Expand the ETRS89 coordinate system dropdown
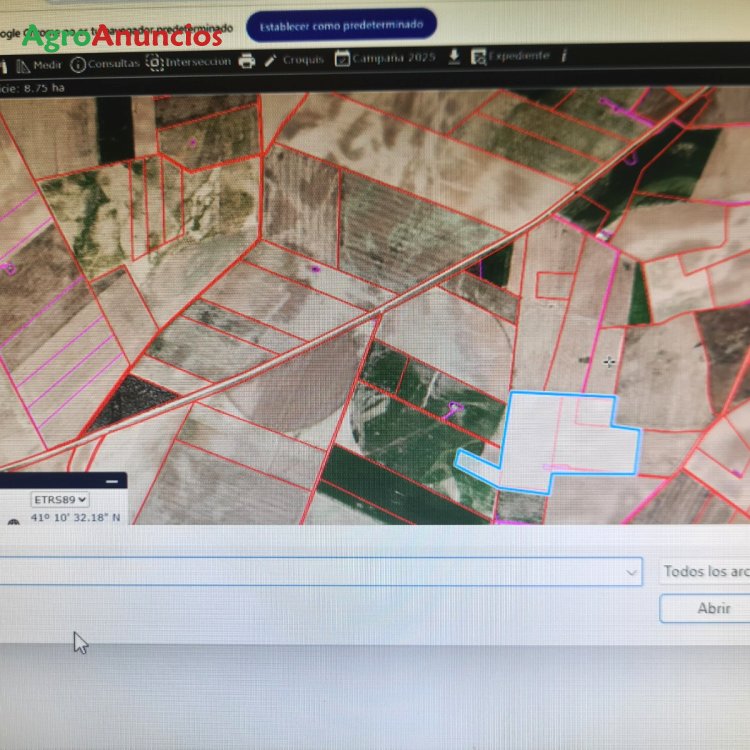This screenshot has height=750, width=750. tap(61, 499)
